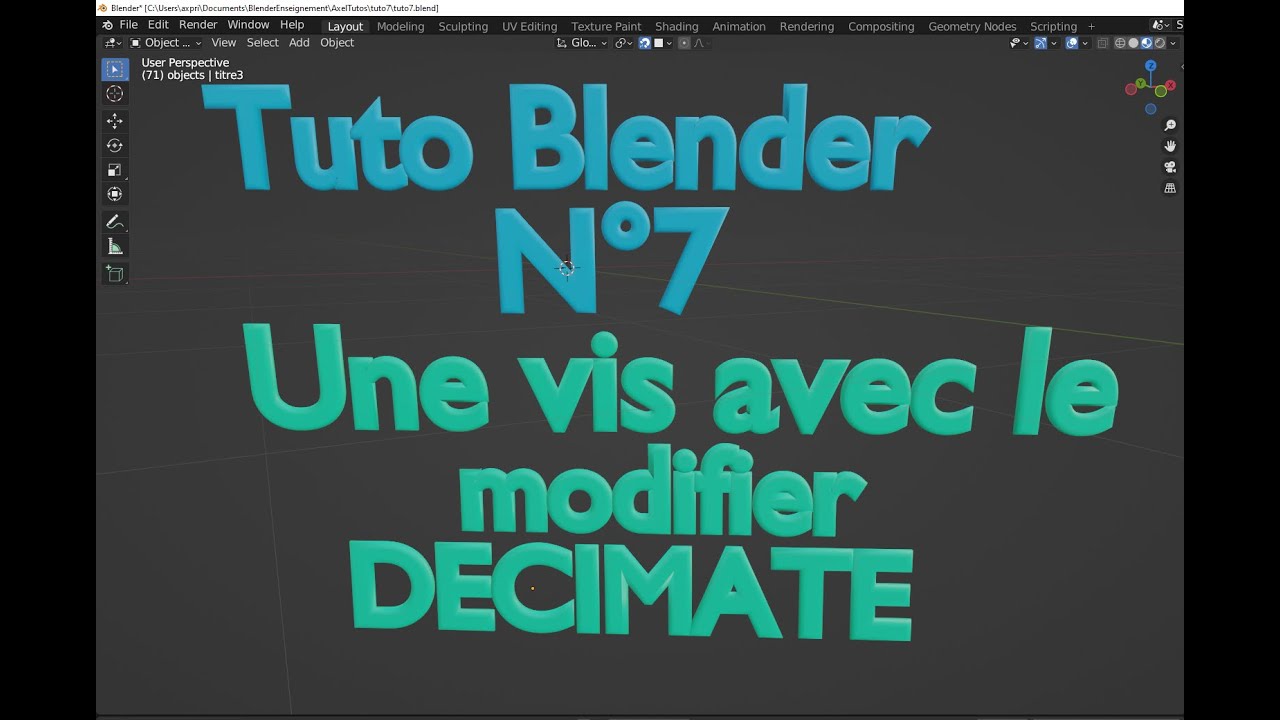The width and height of the screenshot is (1280, 720).
Task: Toggle snapping magnet in header
Action: click(645, 43)
